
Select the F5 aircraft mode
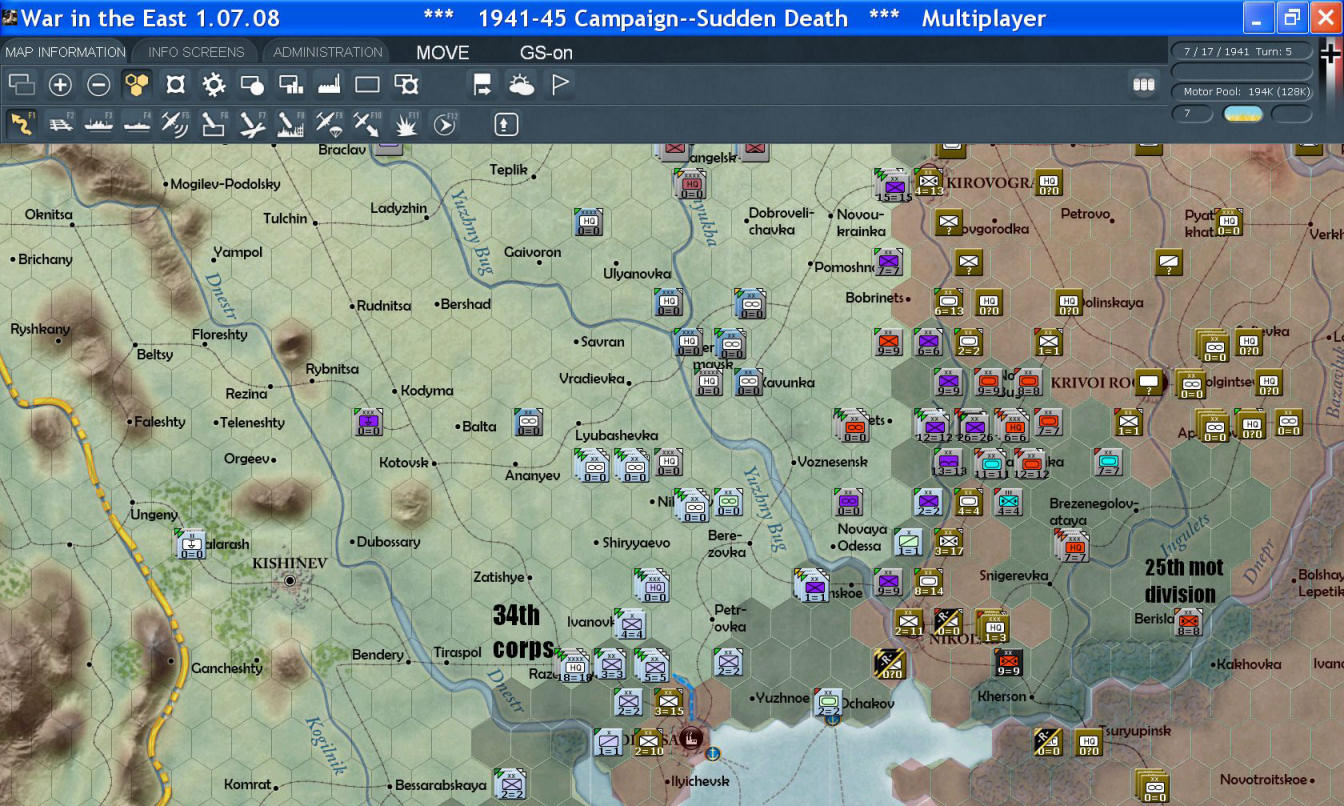(175, 123)
